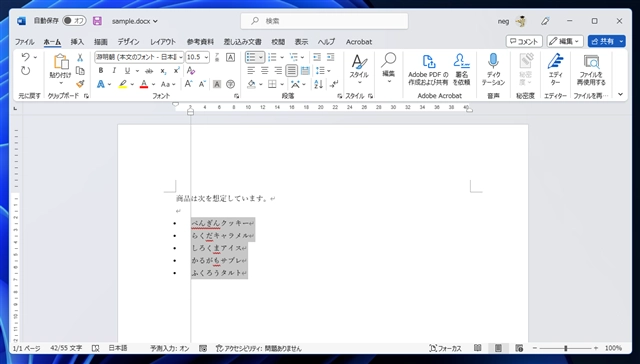Toggle the Bullets list button
The image size is (640, 364).
tap(251, 57)
